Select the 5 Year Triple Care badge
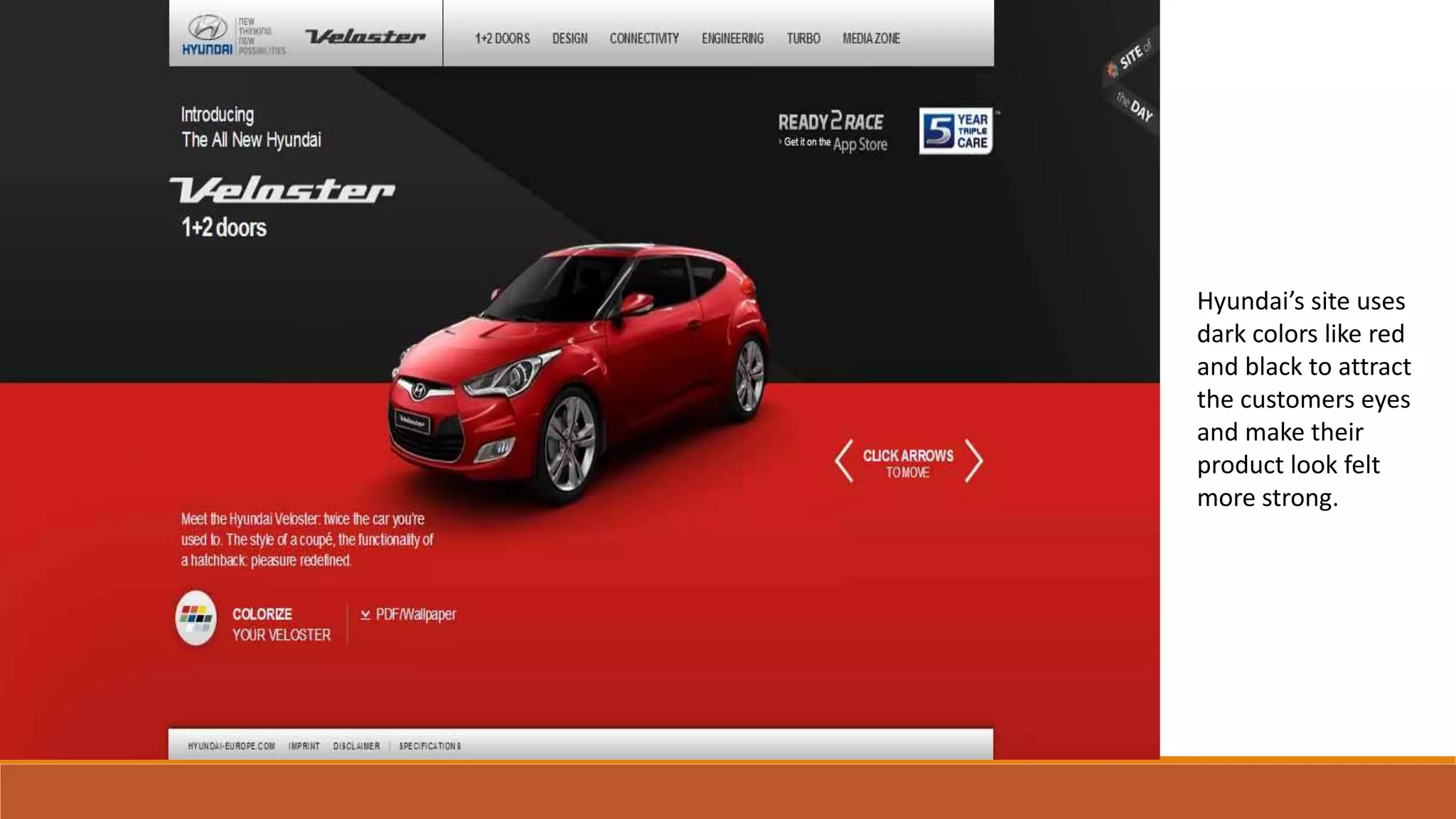This screenshot has width=1456, height=819. (x=955, y=131)
